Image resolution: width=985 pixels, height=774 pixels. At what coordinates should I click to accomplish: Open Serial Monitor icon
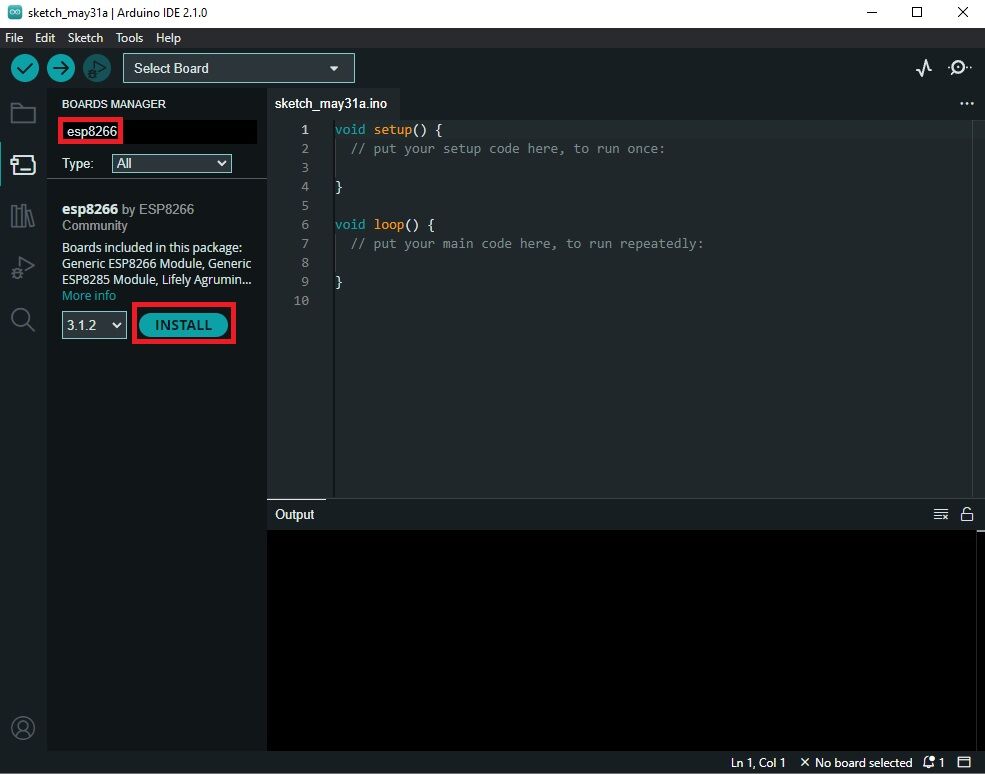pos(959,68)
